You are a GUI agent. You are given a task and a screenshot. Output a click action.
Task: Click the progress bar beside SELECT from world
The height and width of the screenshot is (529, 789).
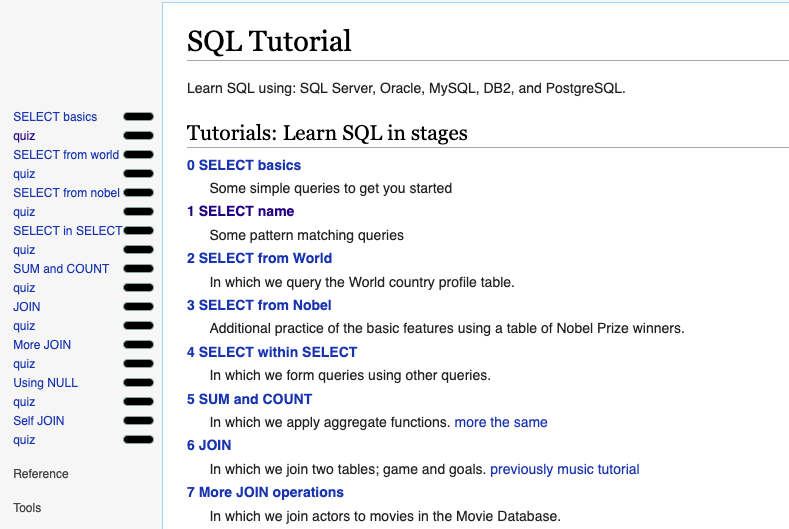coord(138,155)
